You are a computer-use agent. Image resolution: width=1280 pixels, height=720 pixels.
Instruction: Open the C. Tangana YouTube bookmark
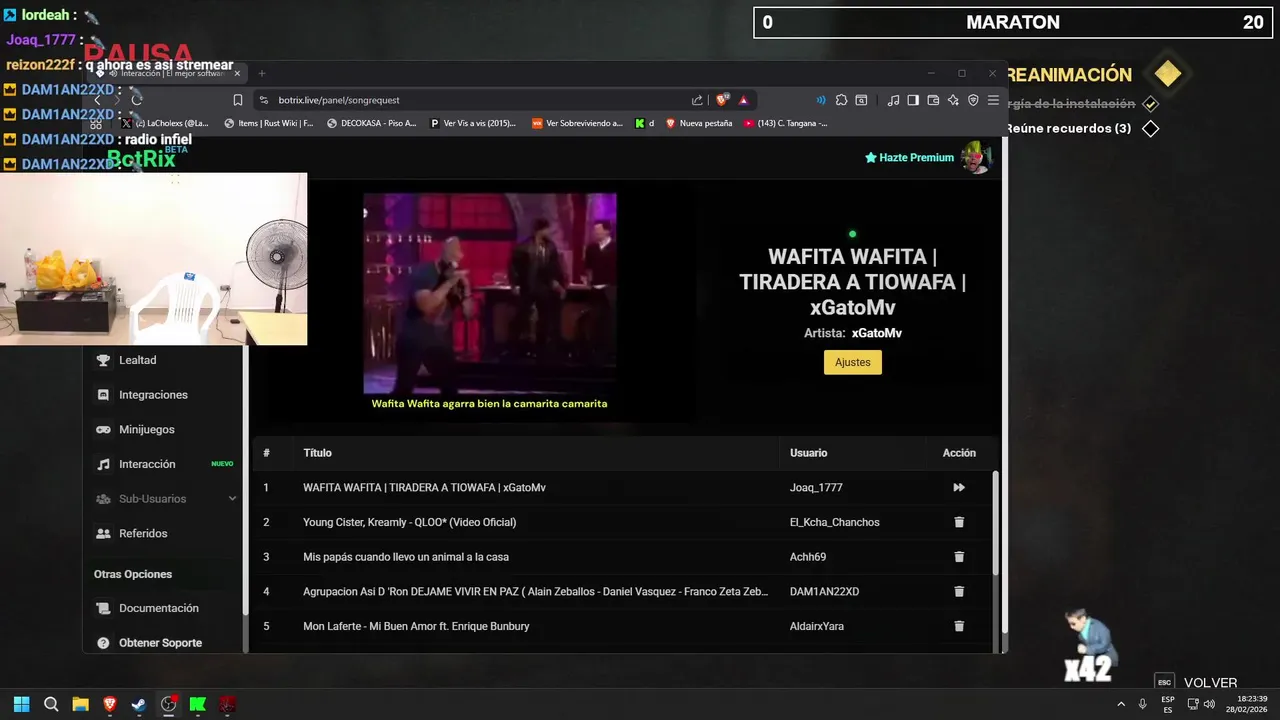786,123
